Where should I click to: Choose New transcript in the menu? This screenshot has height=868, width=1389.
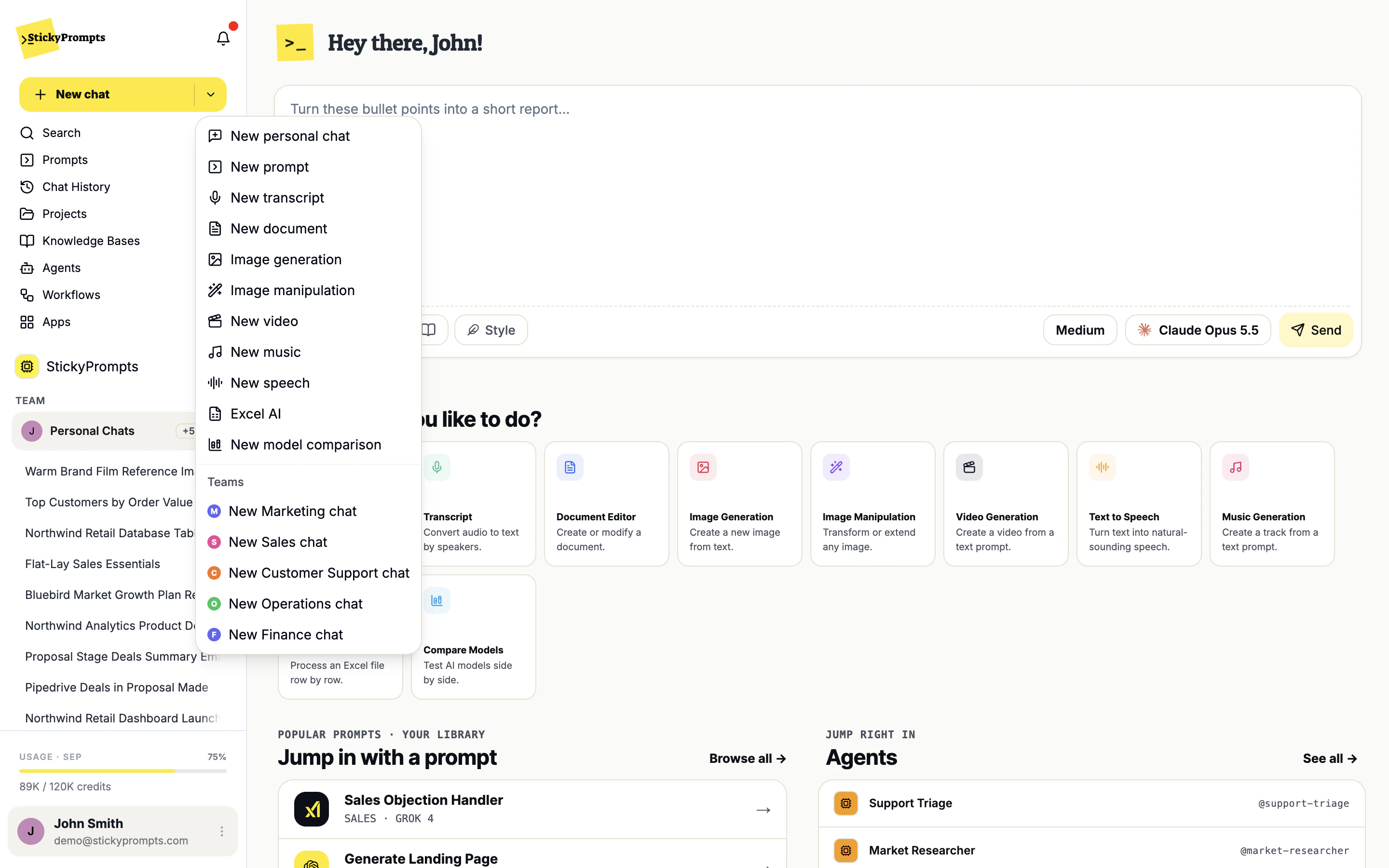coord(308,198)
